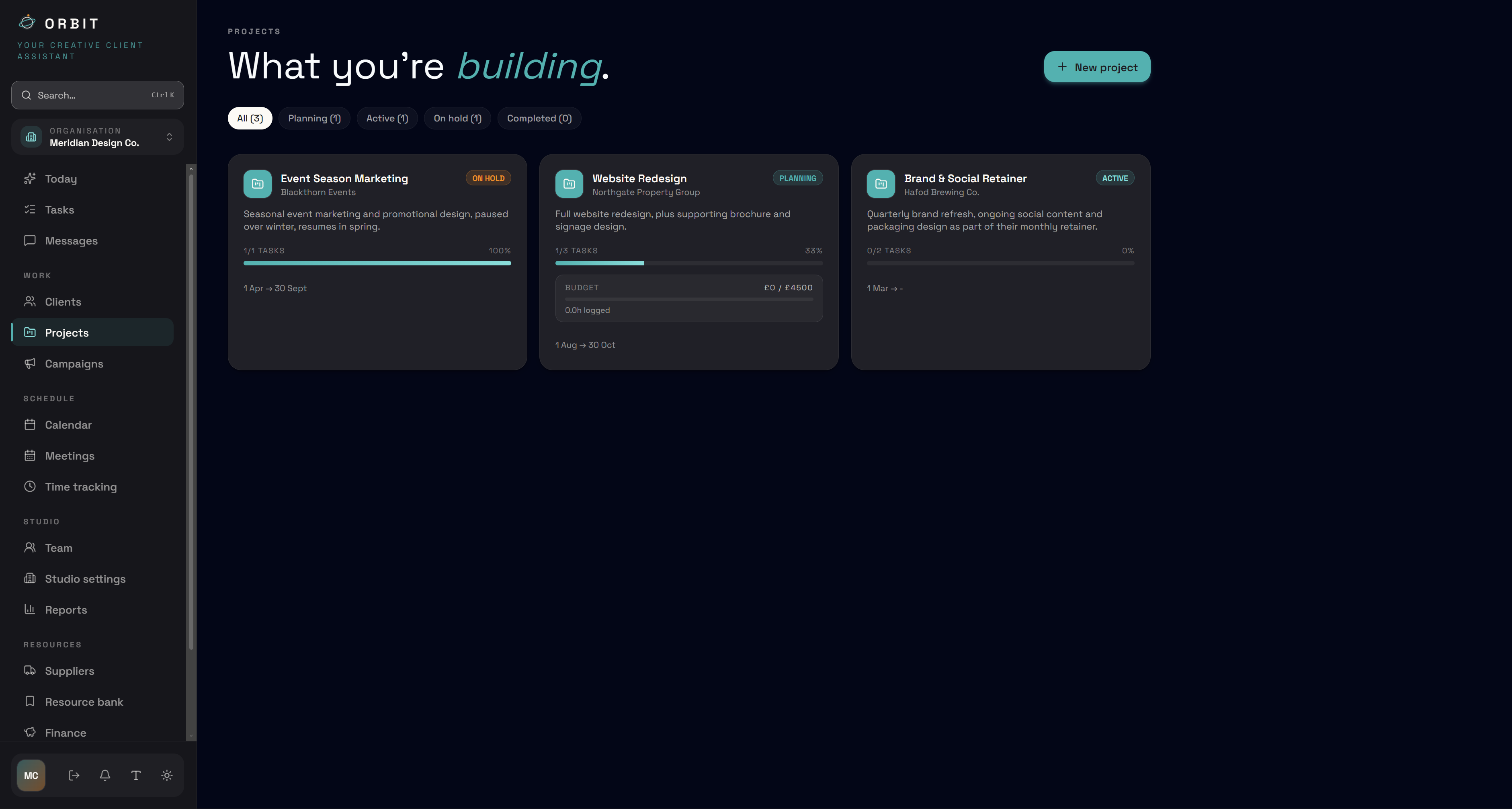Click the ON HOLD status badge
Image resolution: width=1512 pixels, height=809 pixels.
(x=488, y=178)
